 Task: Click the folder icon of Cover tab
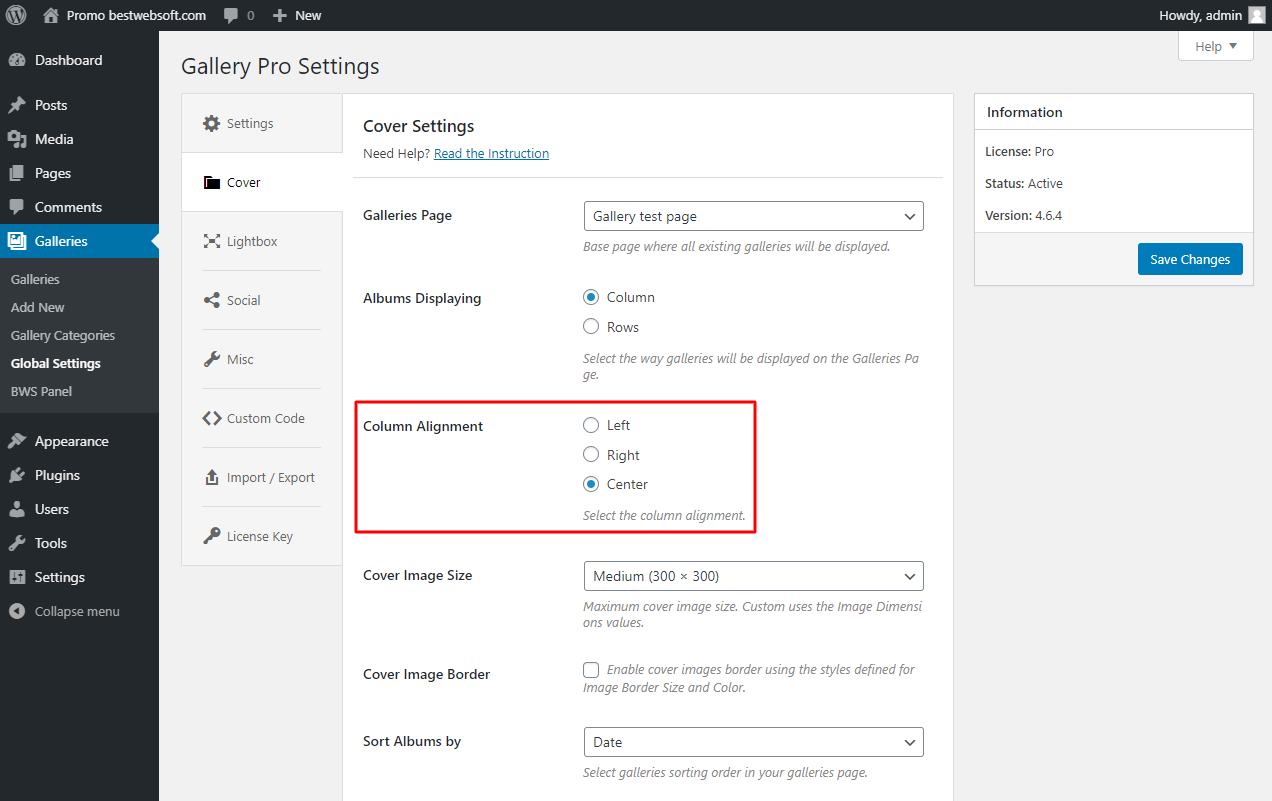(211, 183)
